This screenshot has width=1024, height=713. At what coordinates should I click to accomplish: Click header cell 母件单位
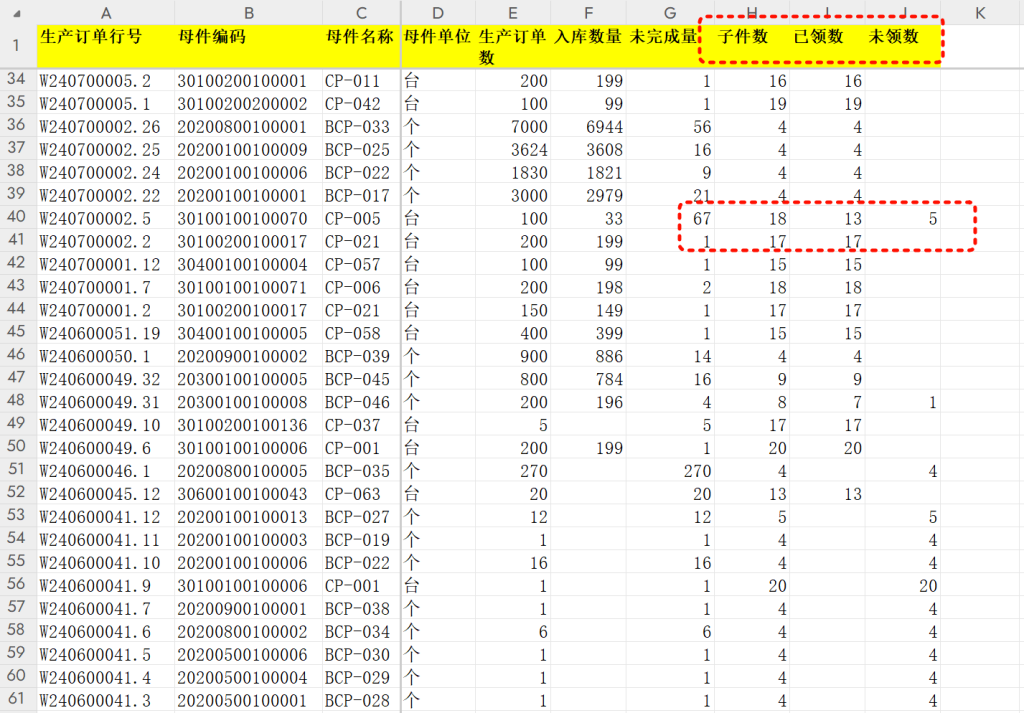pos(438,46)
